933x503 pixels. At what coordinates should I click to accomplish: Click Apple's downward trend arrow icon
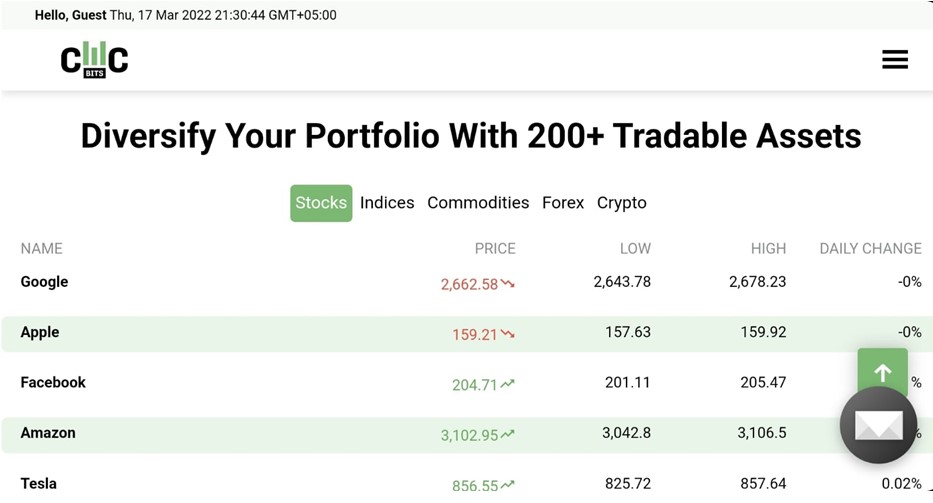(x=508, y=334)
